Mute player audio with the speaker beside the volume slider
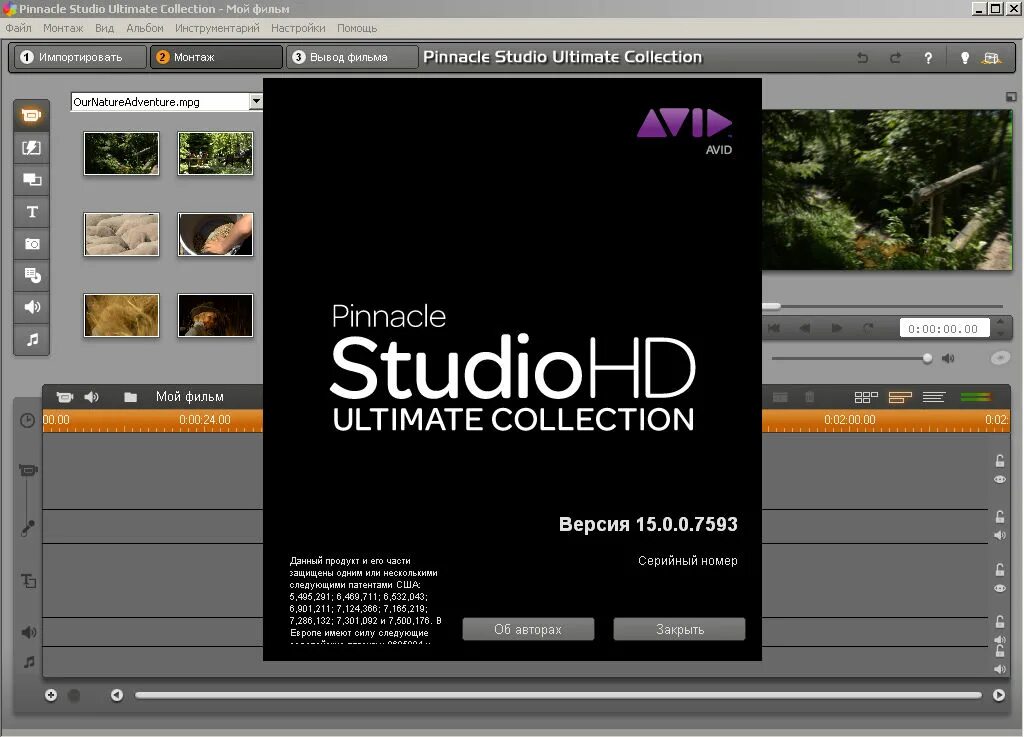 click(x=948, y=358)
